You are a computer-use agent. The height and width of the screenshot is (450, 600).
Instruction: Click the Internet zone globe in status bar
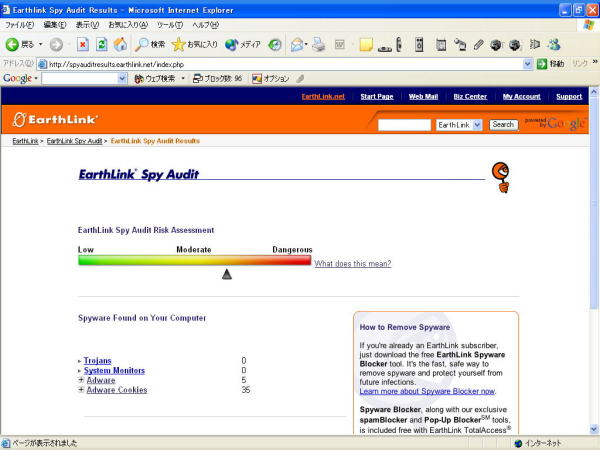coord(518,443)
